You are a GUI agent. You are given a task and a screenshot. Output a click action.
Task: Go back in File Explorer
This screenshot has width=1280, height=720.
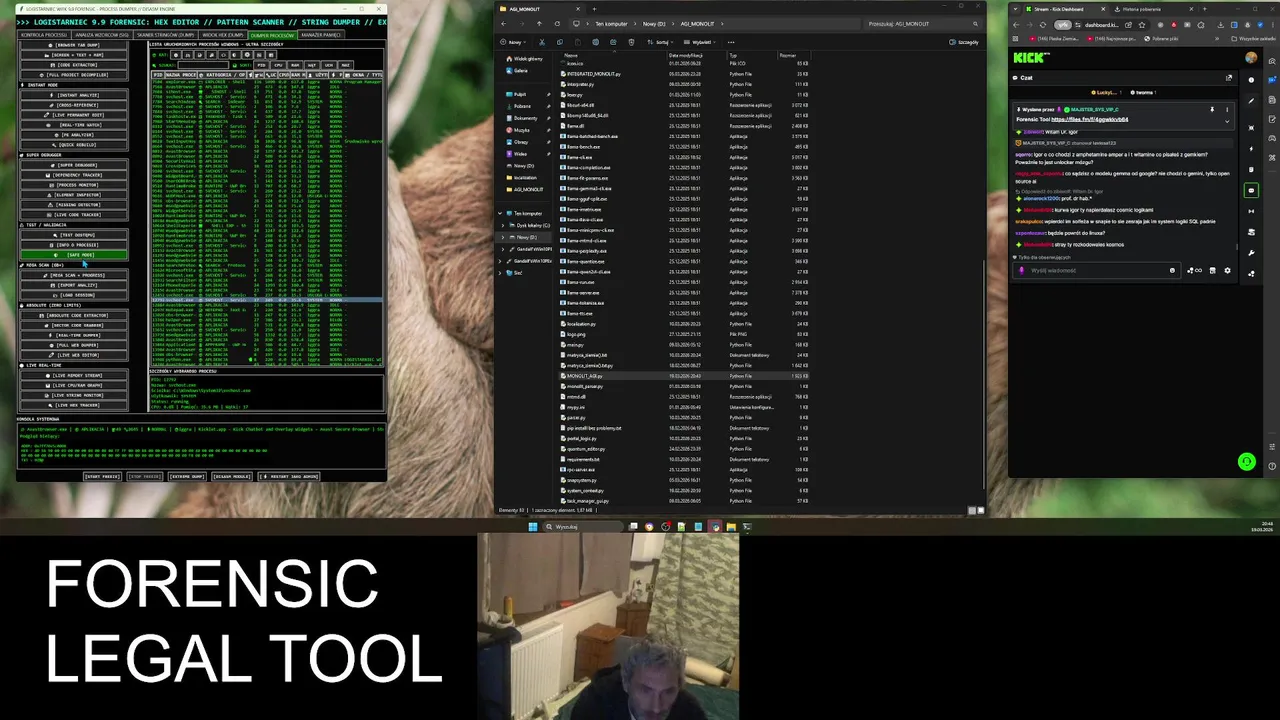(x=503, y=23)
